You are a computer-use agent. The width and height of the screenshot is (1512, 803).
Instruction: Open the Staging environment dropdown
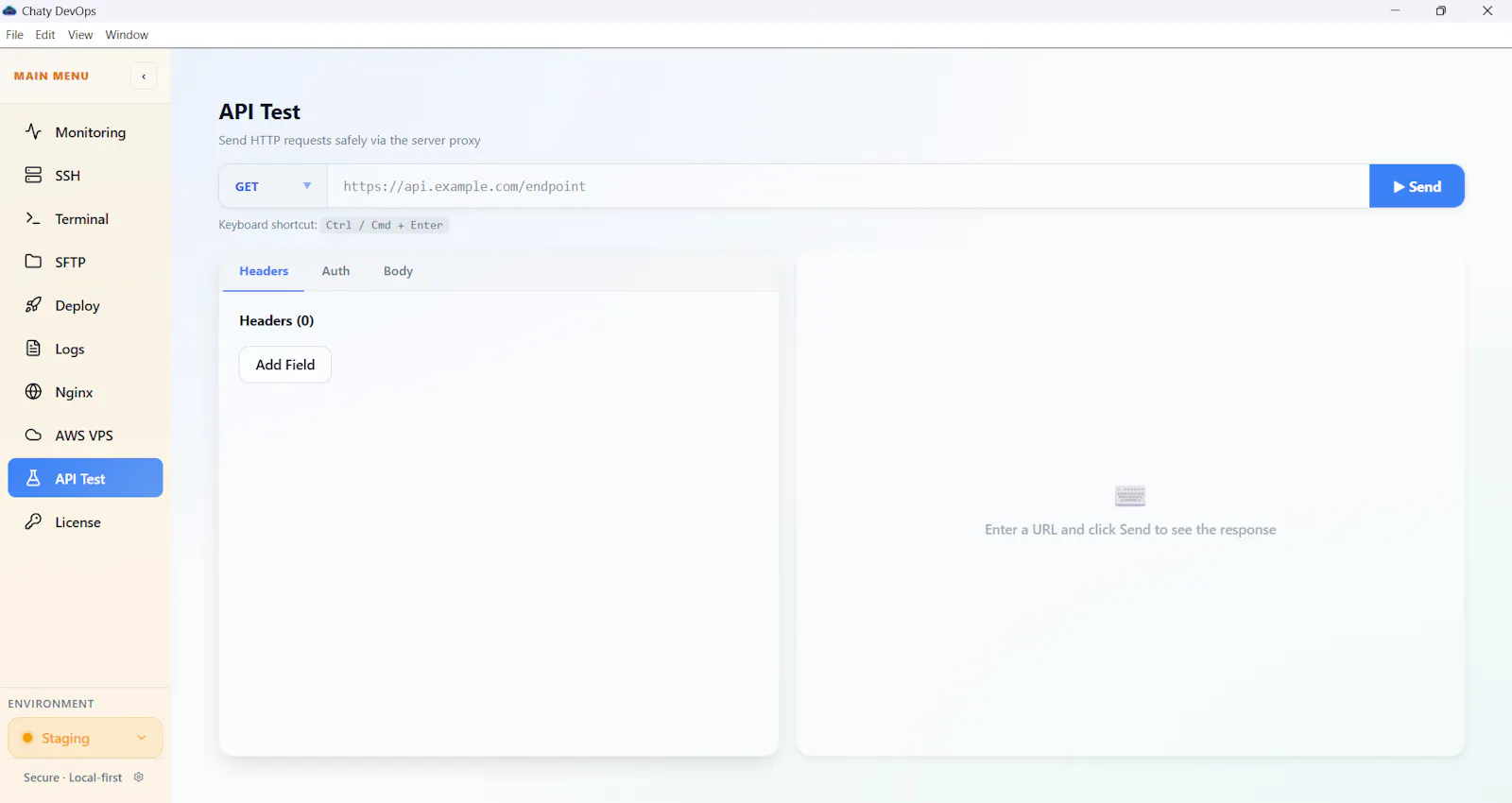(x=85, y=738)
